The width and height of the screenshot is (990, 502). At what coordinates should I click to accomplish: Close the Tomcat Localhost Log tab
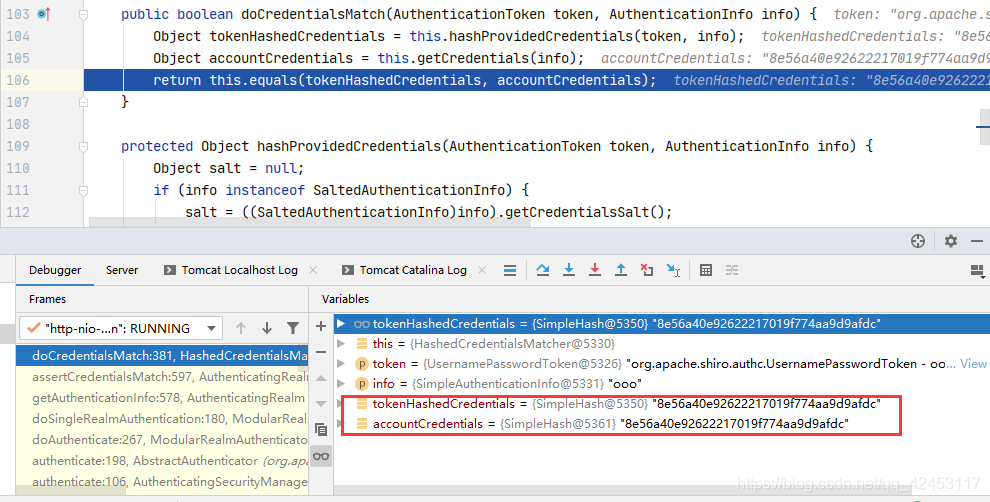[x=313, y=270]
